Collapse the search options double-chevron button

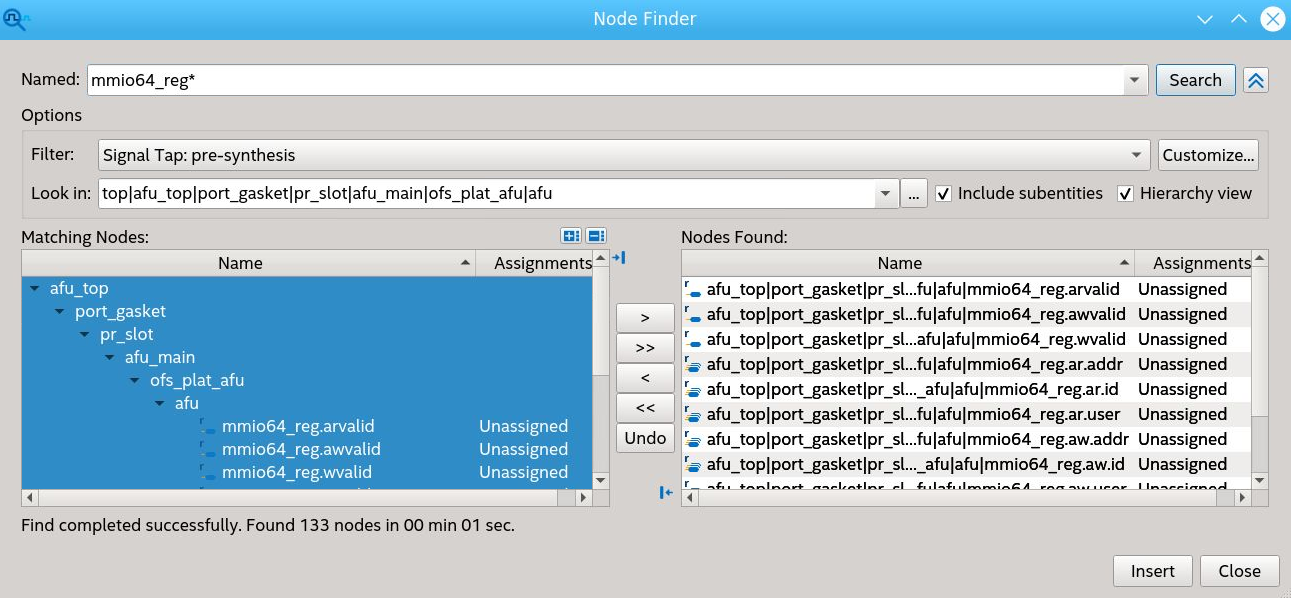coord(1256,81)
